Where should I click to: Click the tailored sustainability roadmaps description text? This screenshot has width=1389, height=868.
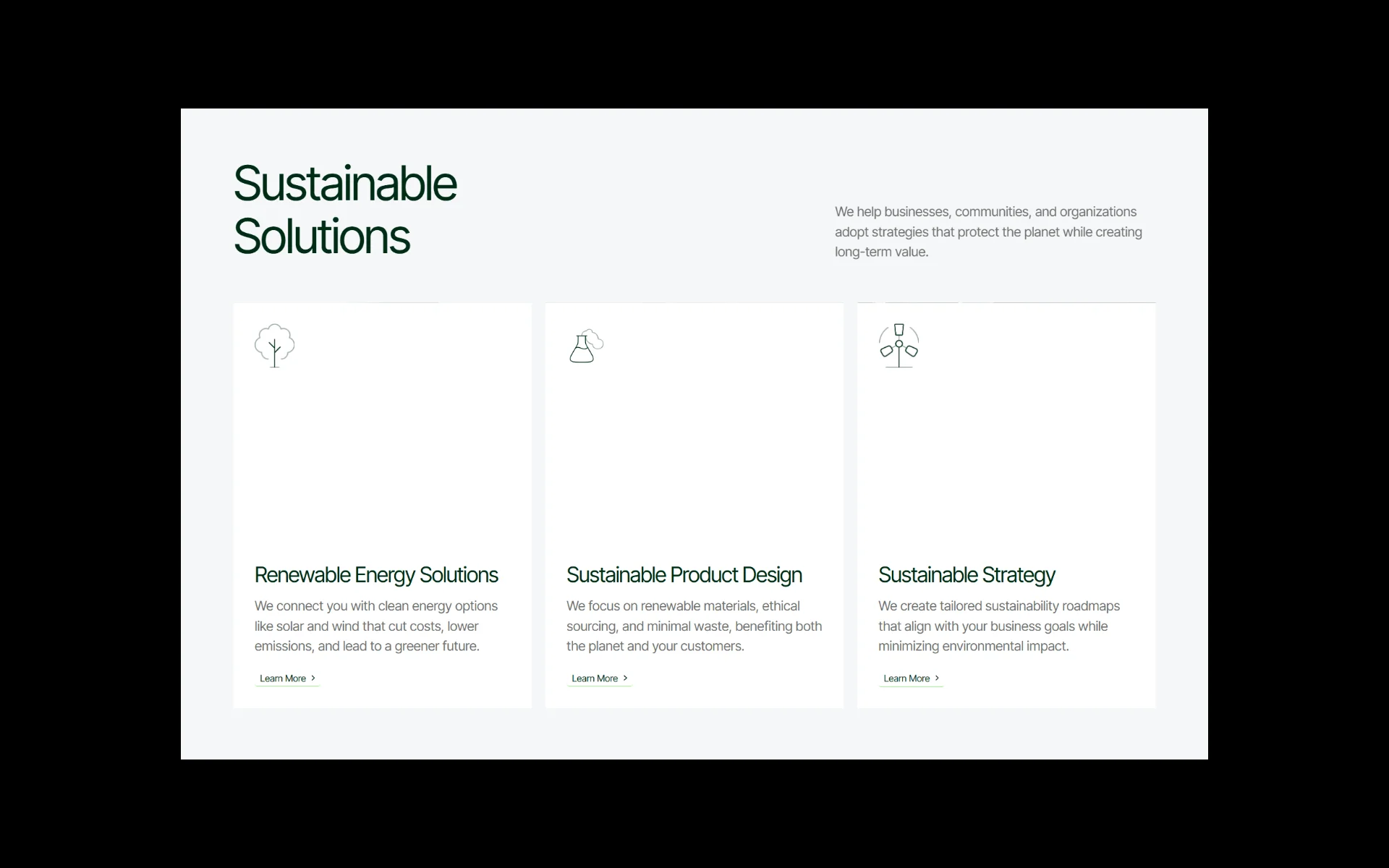(x=998, y=626)
